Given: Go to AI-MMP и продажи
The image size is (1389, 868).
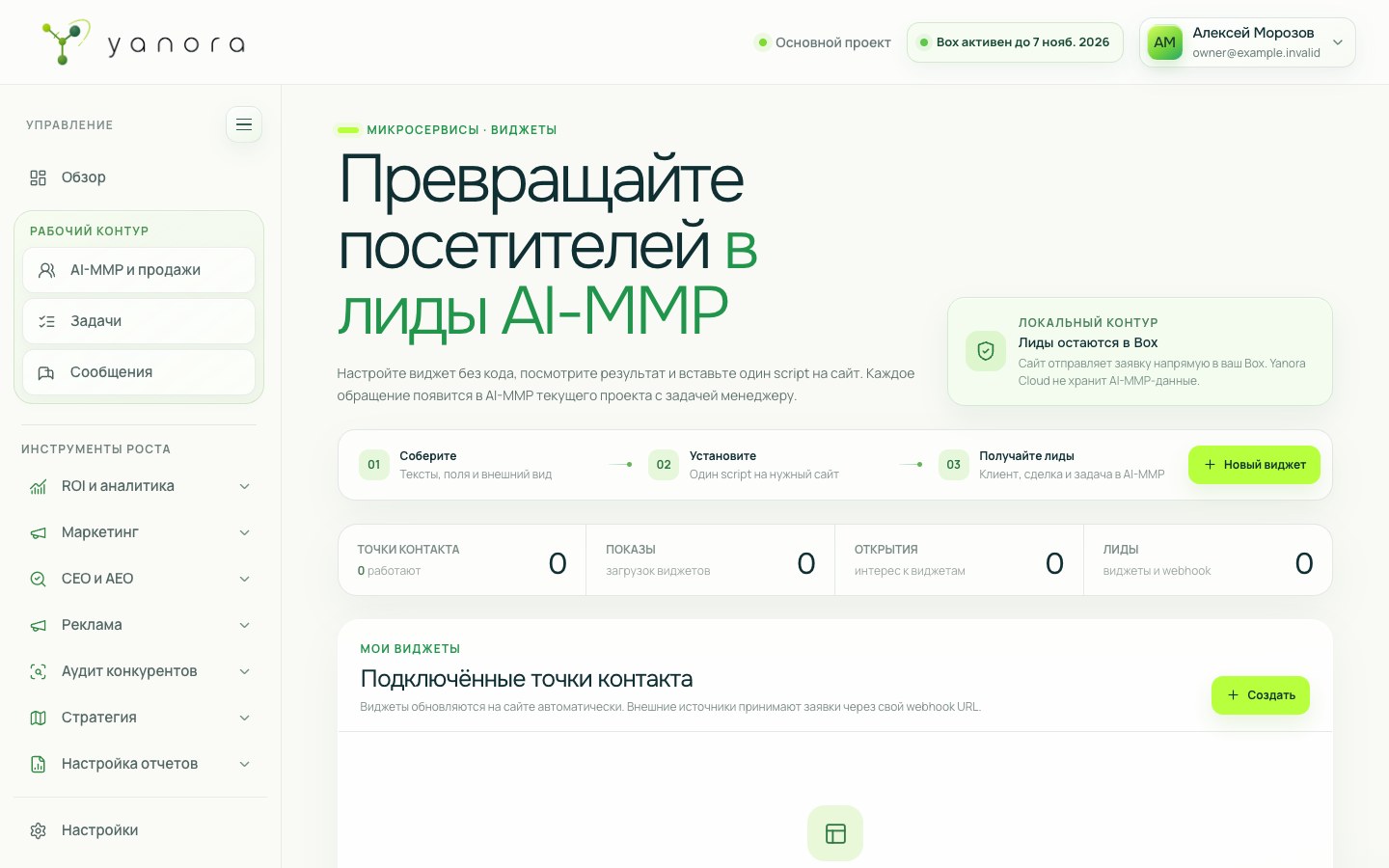Looking at the screenshot, I should coord(139,270).
